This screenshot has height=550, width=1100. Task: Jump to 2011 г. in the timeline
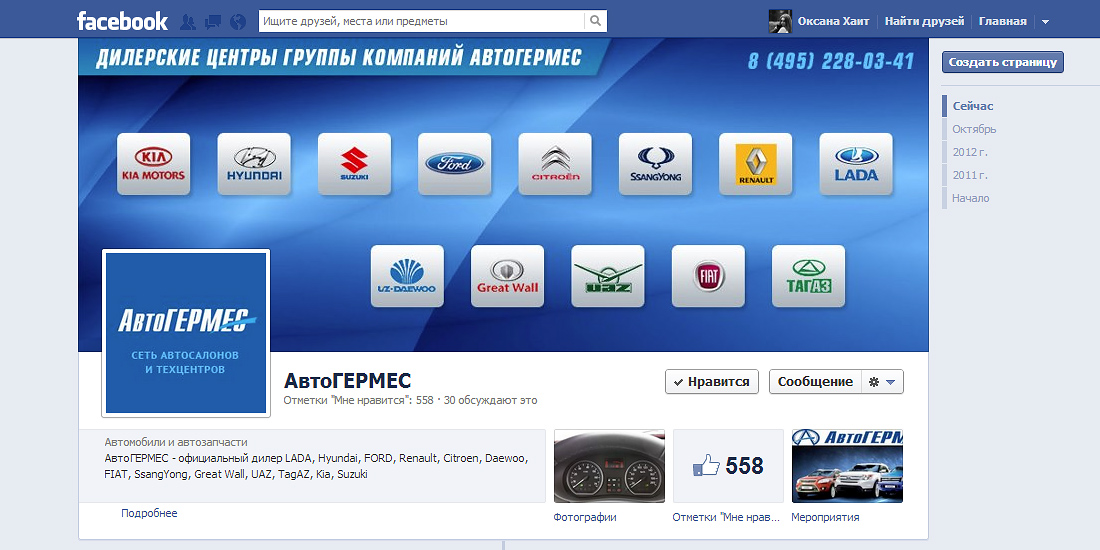click(970, 175)
